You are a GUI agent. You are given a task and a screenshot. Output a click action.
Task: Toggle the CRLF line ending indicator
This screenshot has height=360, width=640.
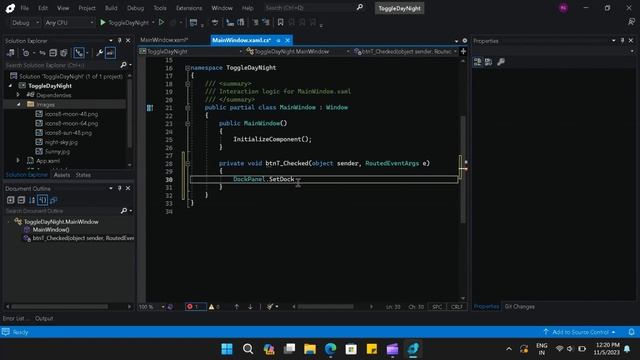(x=457, y=307)
